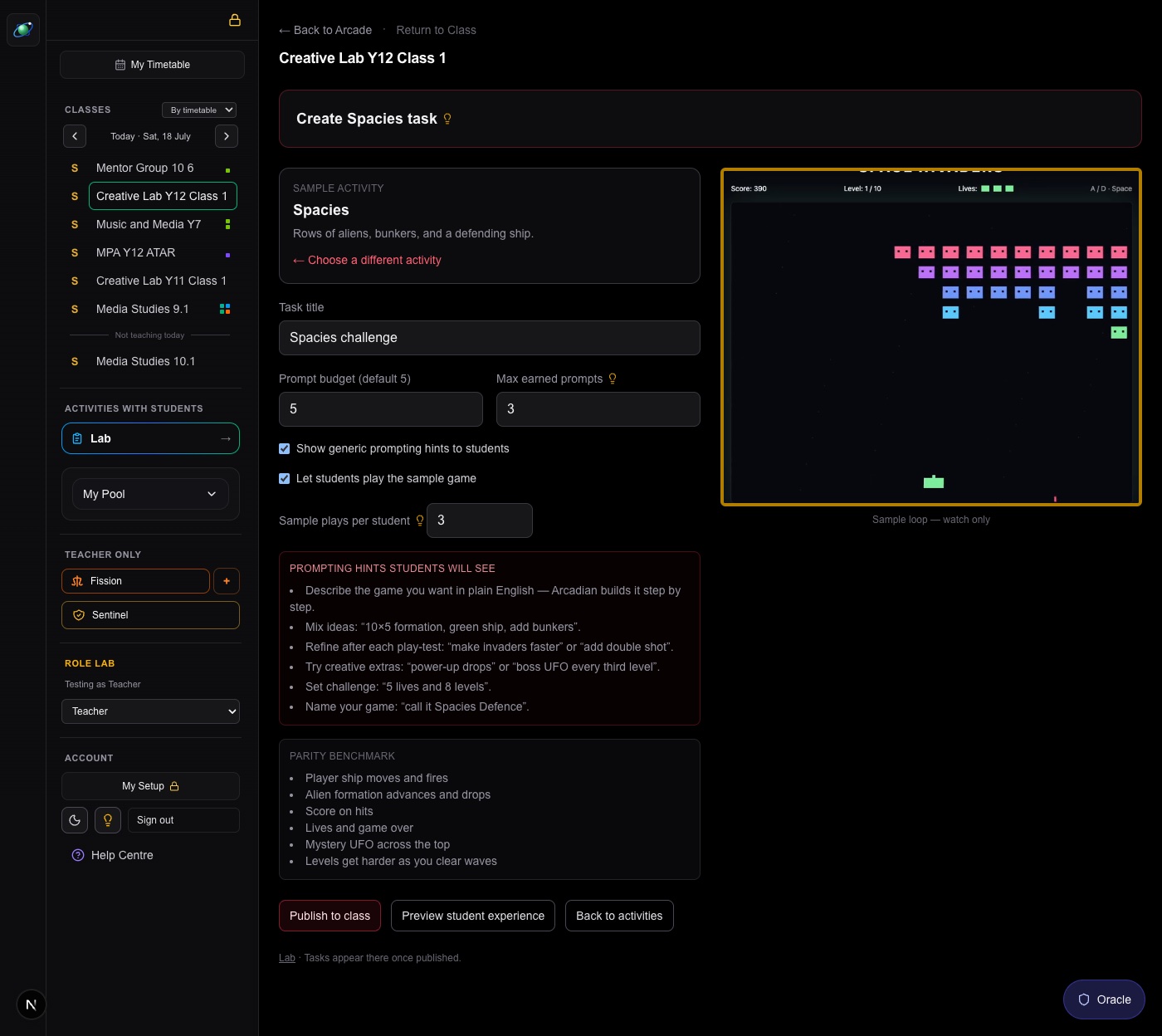Click the Spacies sample game preview
The height and width of the screenshot is (1036, 1162).
[x=931, y=337]
